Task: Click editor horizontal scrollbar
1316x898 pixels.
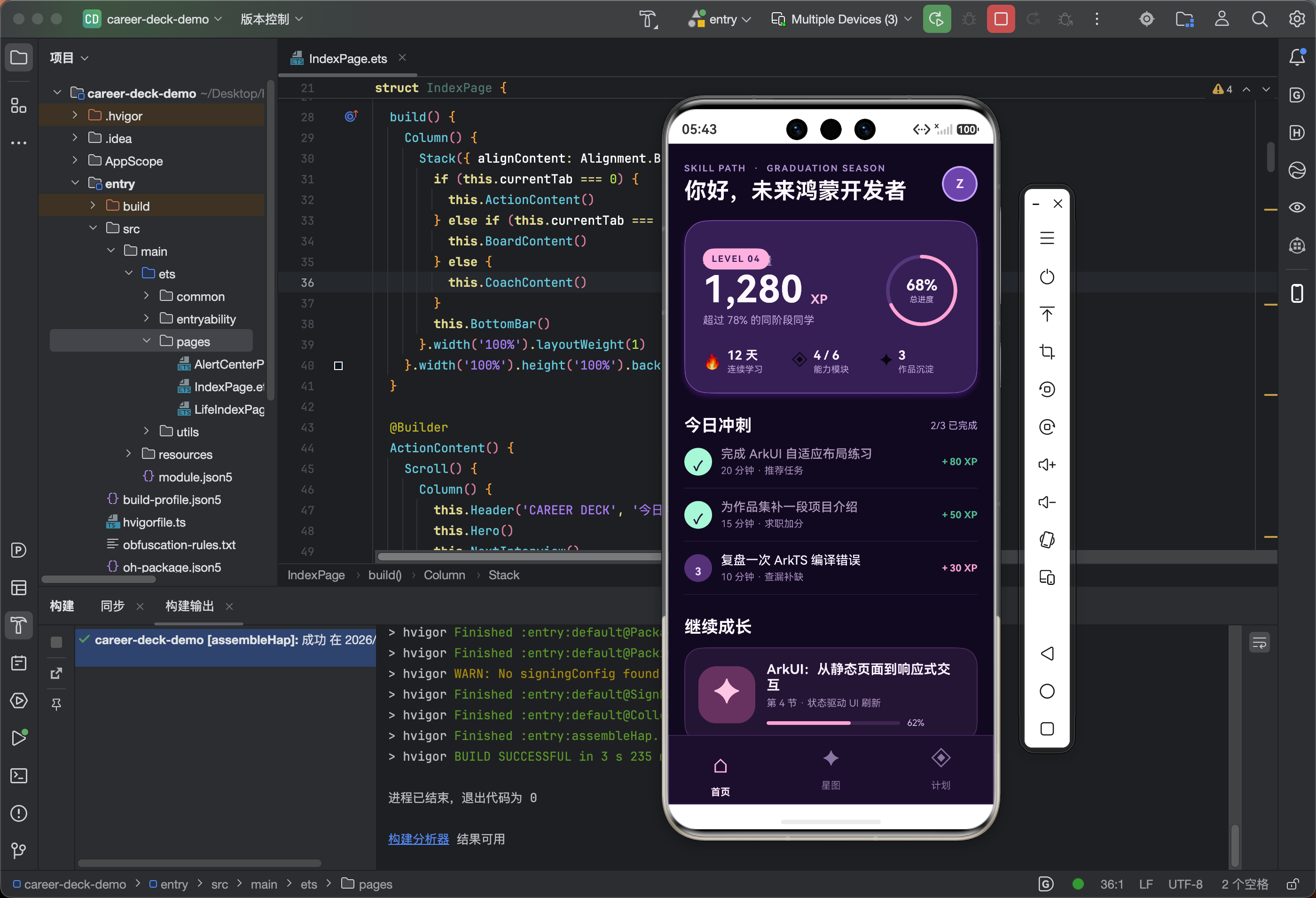Action: pos(519,556)
